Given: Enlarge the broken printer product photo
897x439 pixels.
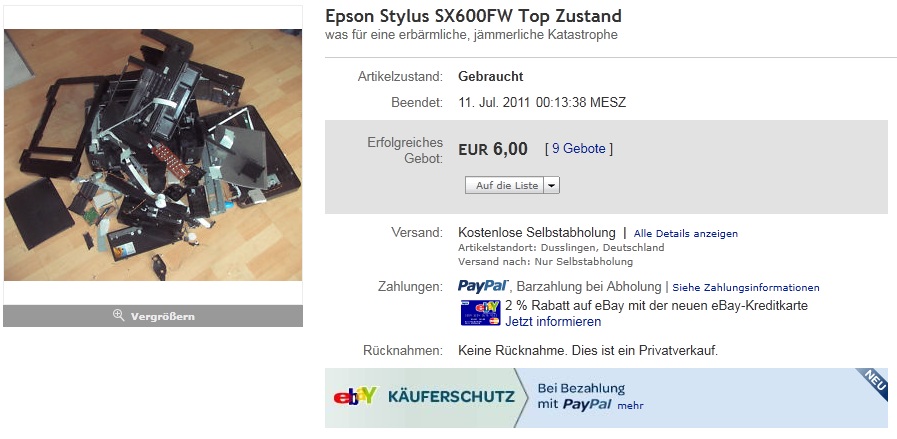Looking at the screenshot, I should (x=153, y=155).
